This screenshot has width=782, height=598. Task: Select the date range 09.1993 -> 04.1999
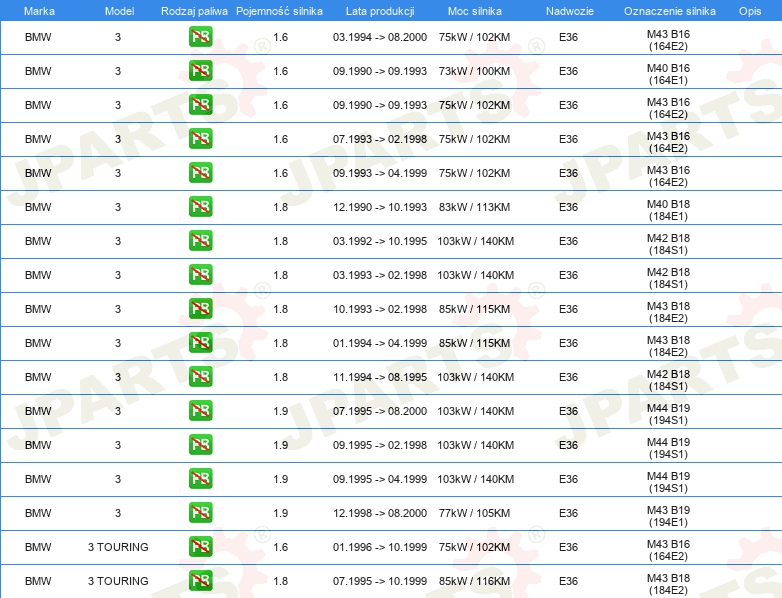point(380,173)
